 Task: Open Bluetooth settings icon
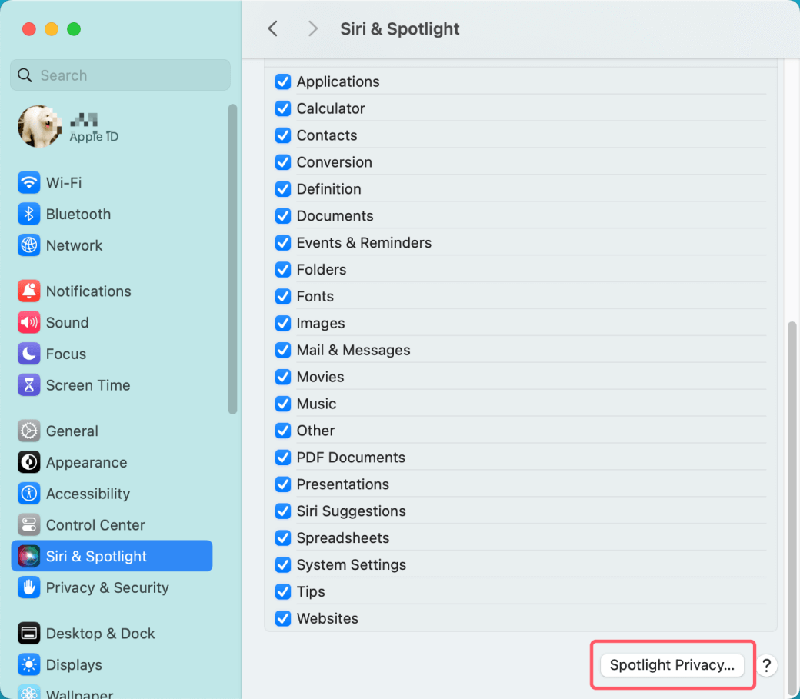pos(29,214)
